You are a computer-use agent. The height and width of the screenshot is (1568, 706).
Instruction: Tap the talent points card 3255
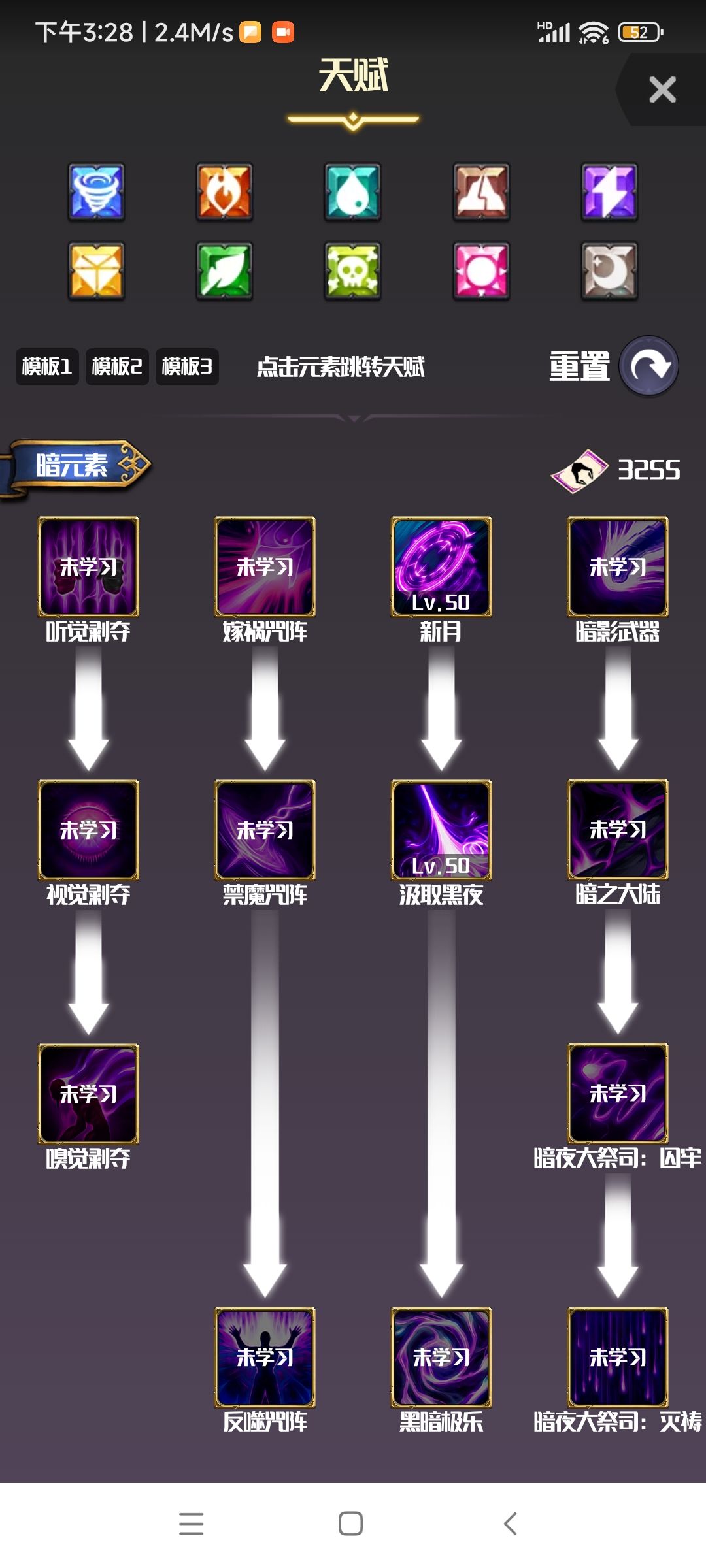click(x=615, y=470)
